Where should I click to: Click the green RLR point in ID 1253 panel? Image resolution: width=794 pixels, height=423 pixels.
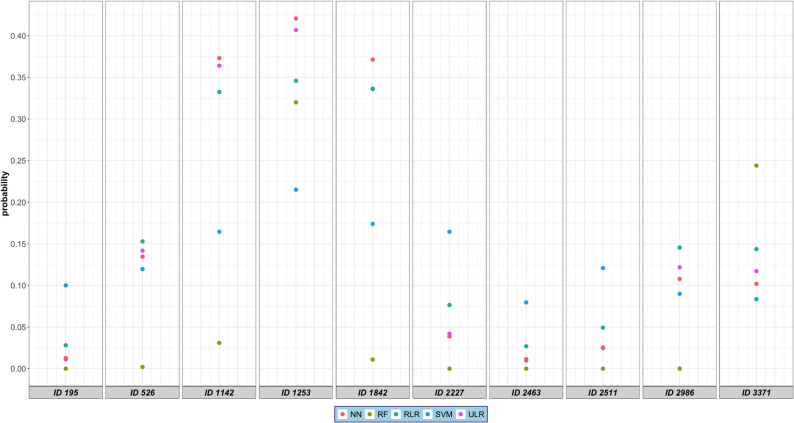[x=296, y=81]
